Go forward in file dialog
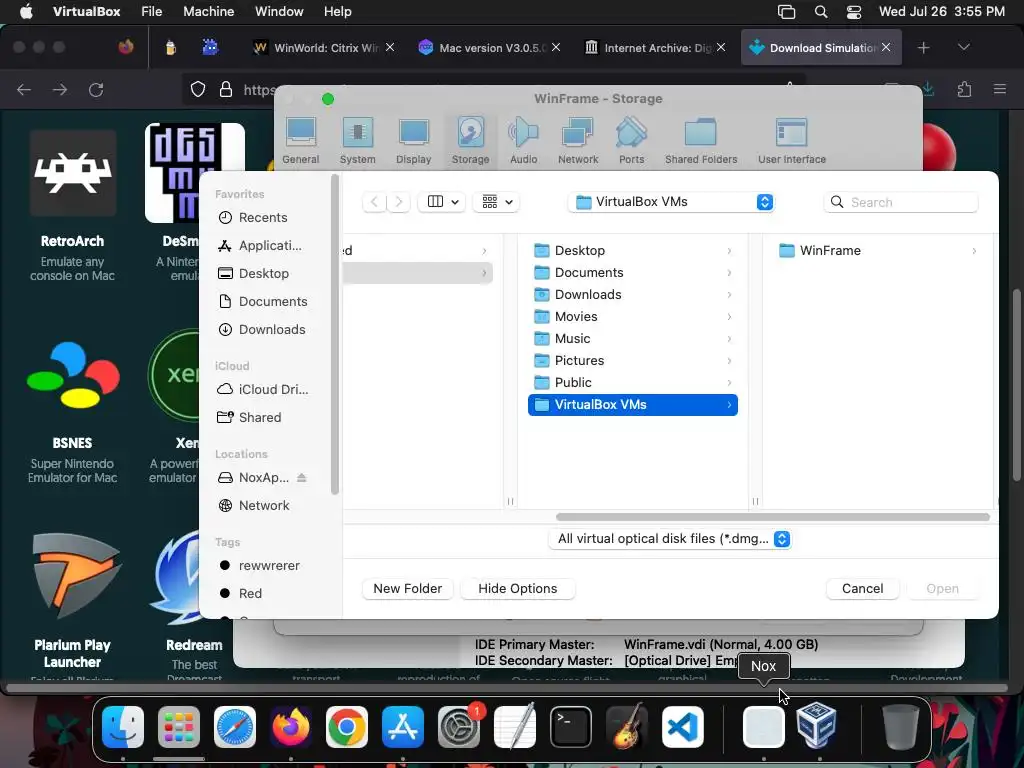This screenshot has height=768, width=1024. click(398, 202)
